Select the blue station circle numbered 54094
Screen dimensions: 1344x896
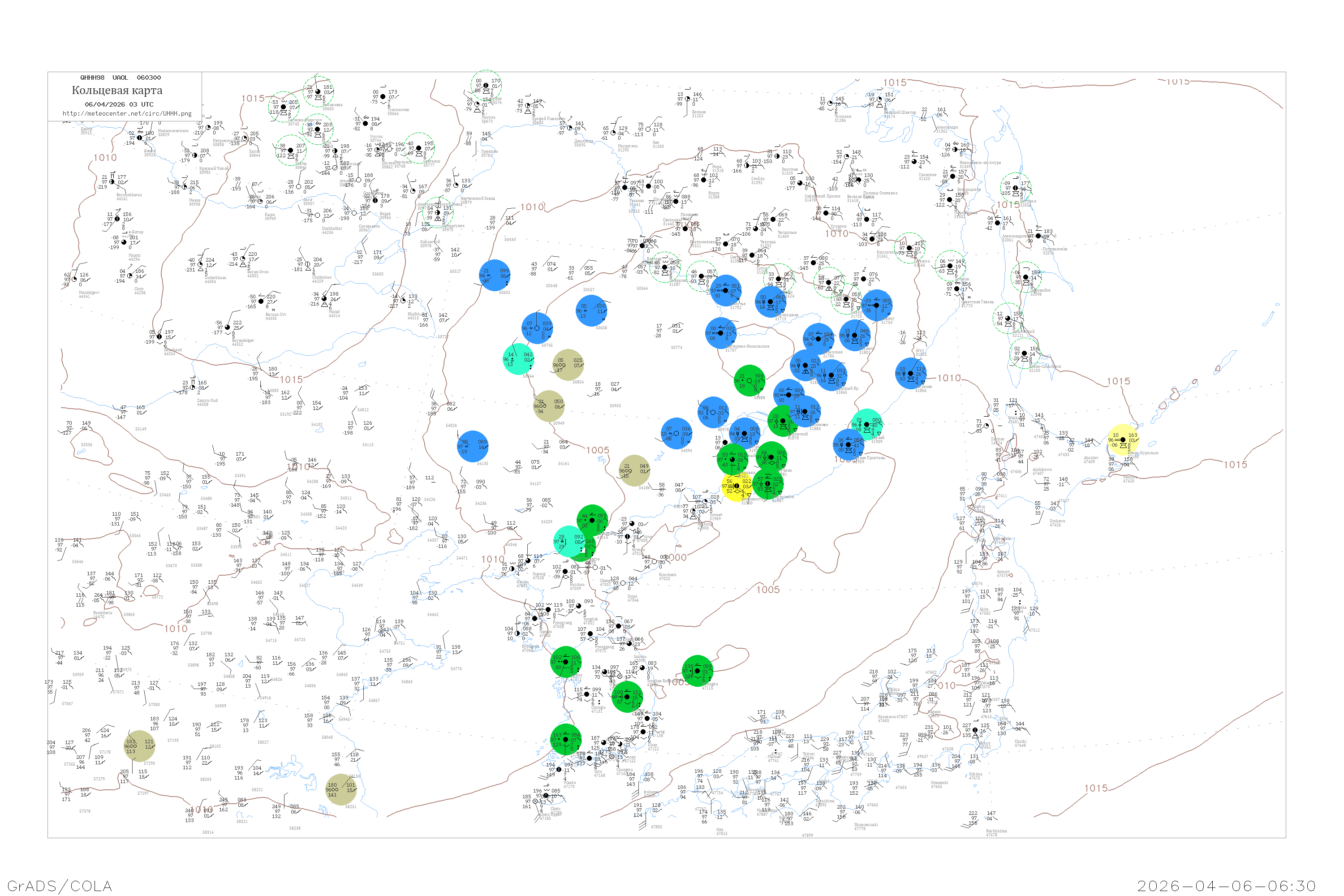[x=676, y=433]
